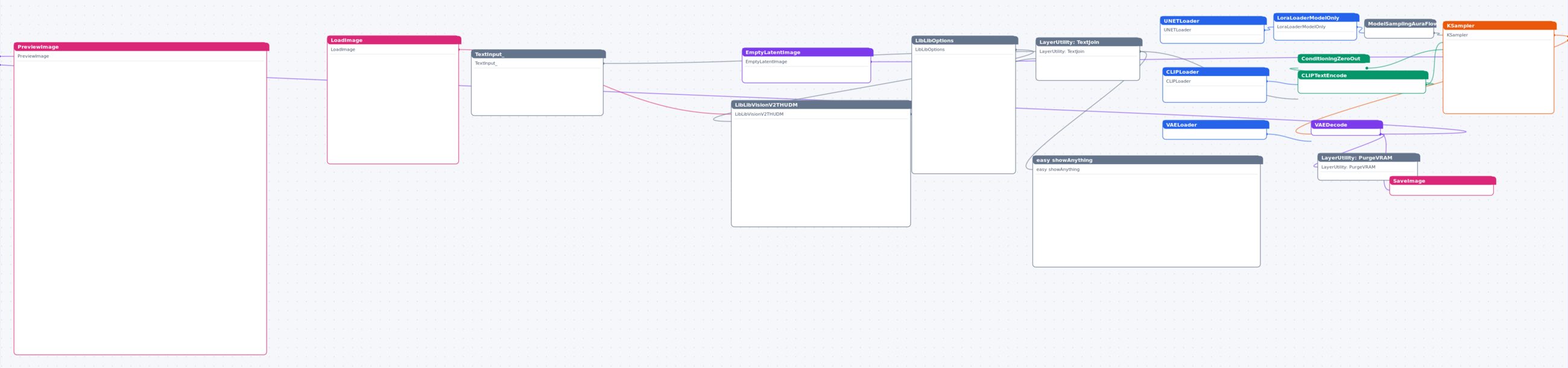Pick the LibLibVisionV2THUDM node title bar

[821, 105]
